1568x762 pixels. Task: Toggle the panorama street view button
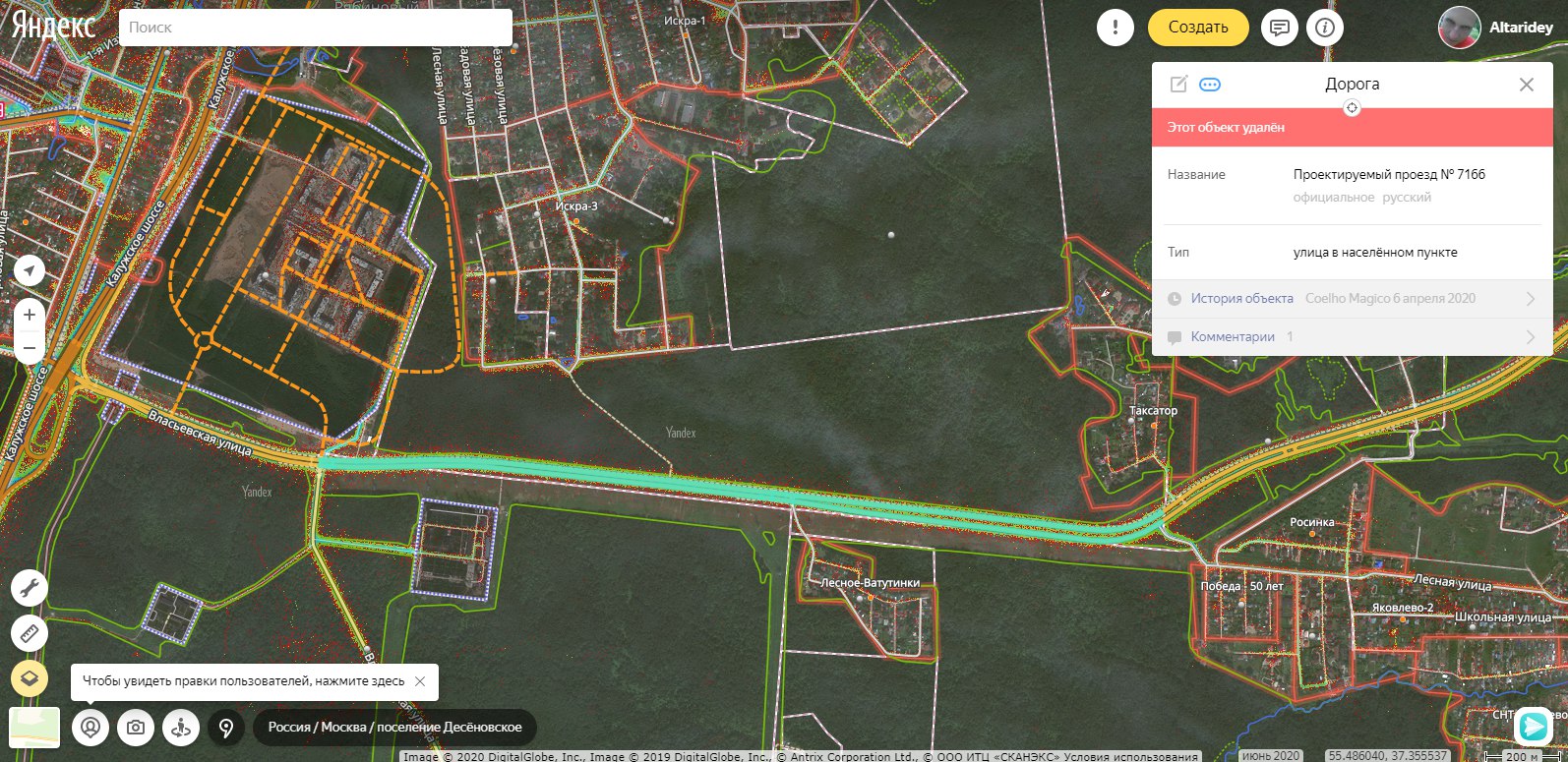tap(181, 728)
